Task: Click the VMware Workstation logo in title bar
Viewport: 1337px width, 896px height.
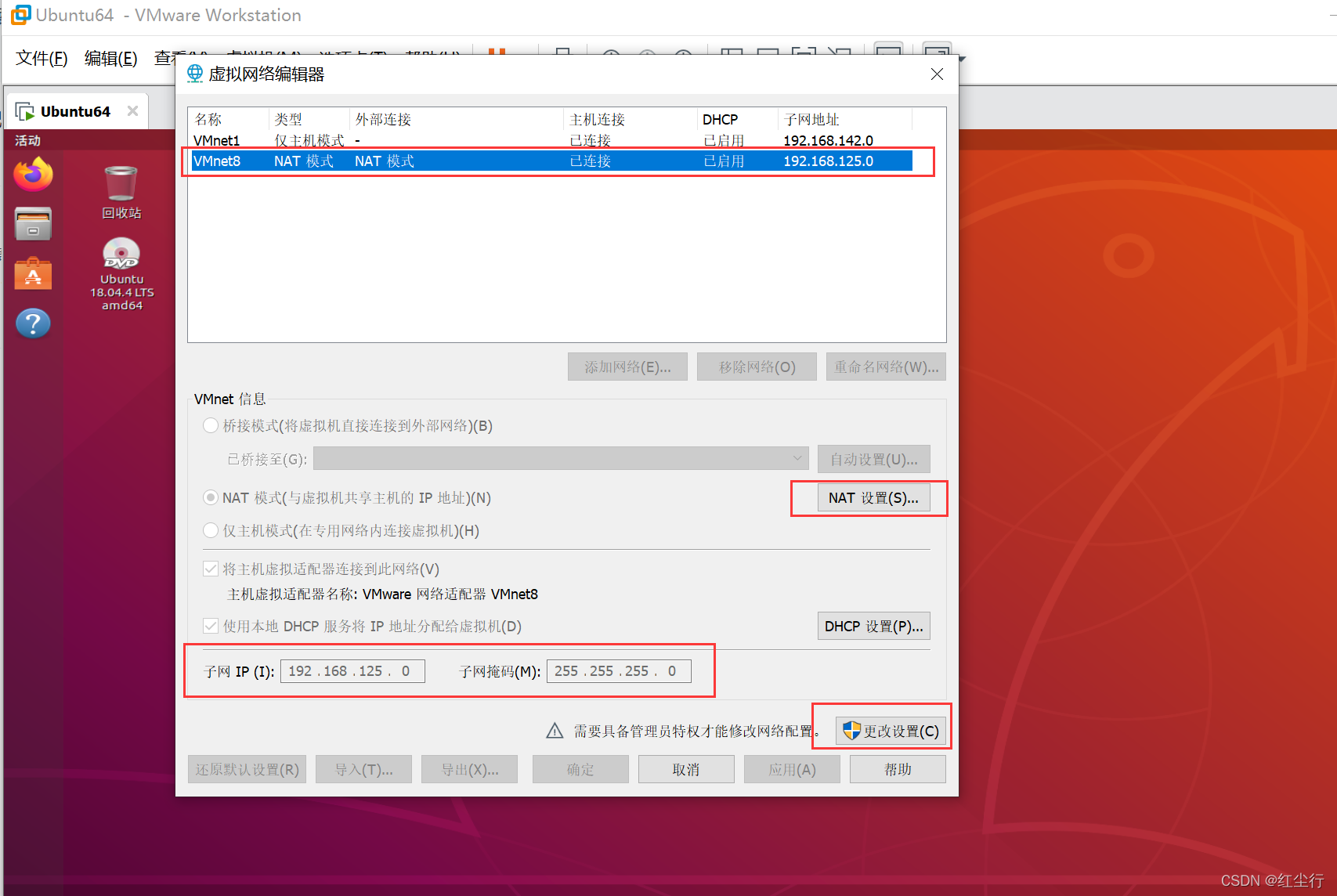Action: click(x=21, y=15)
